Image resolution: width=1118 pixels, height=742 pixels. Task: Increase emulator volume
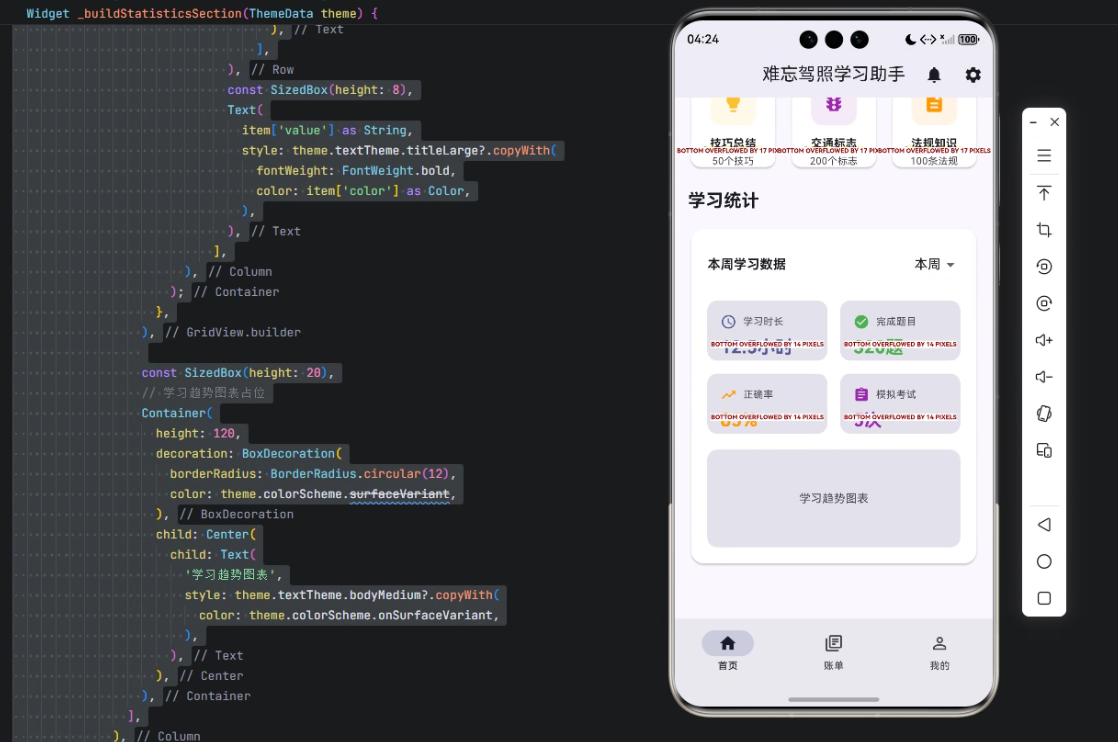[1044, 340]
